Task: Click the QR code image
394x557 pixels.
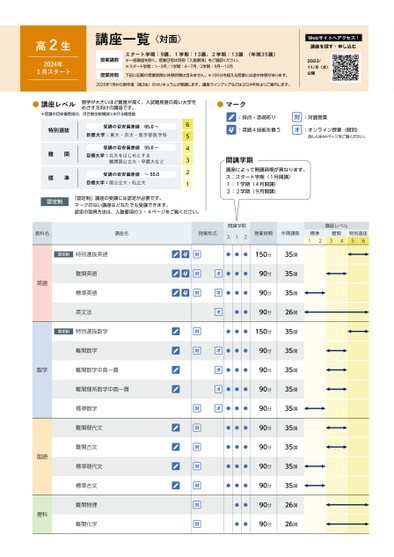Action: coord(345,67)
